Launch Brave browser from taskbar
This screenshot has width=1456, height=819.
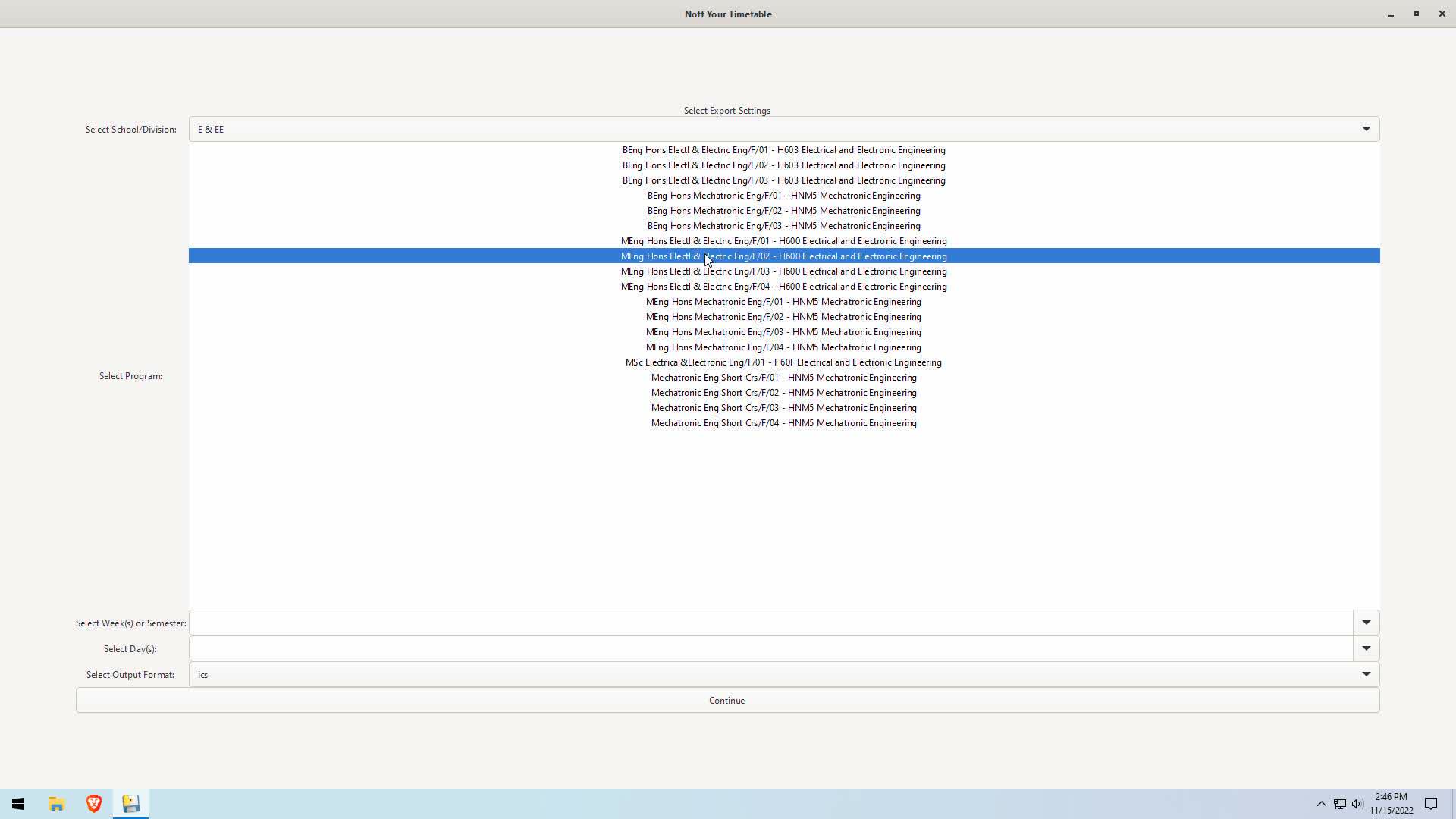point(94,804)
